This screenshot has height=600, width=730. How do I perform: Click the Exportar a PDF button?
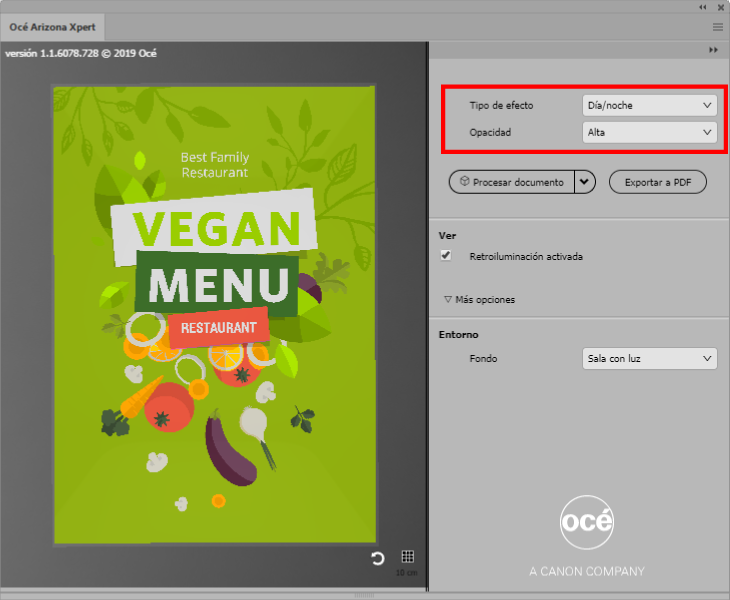coord(657,182)
